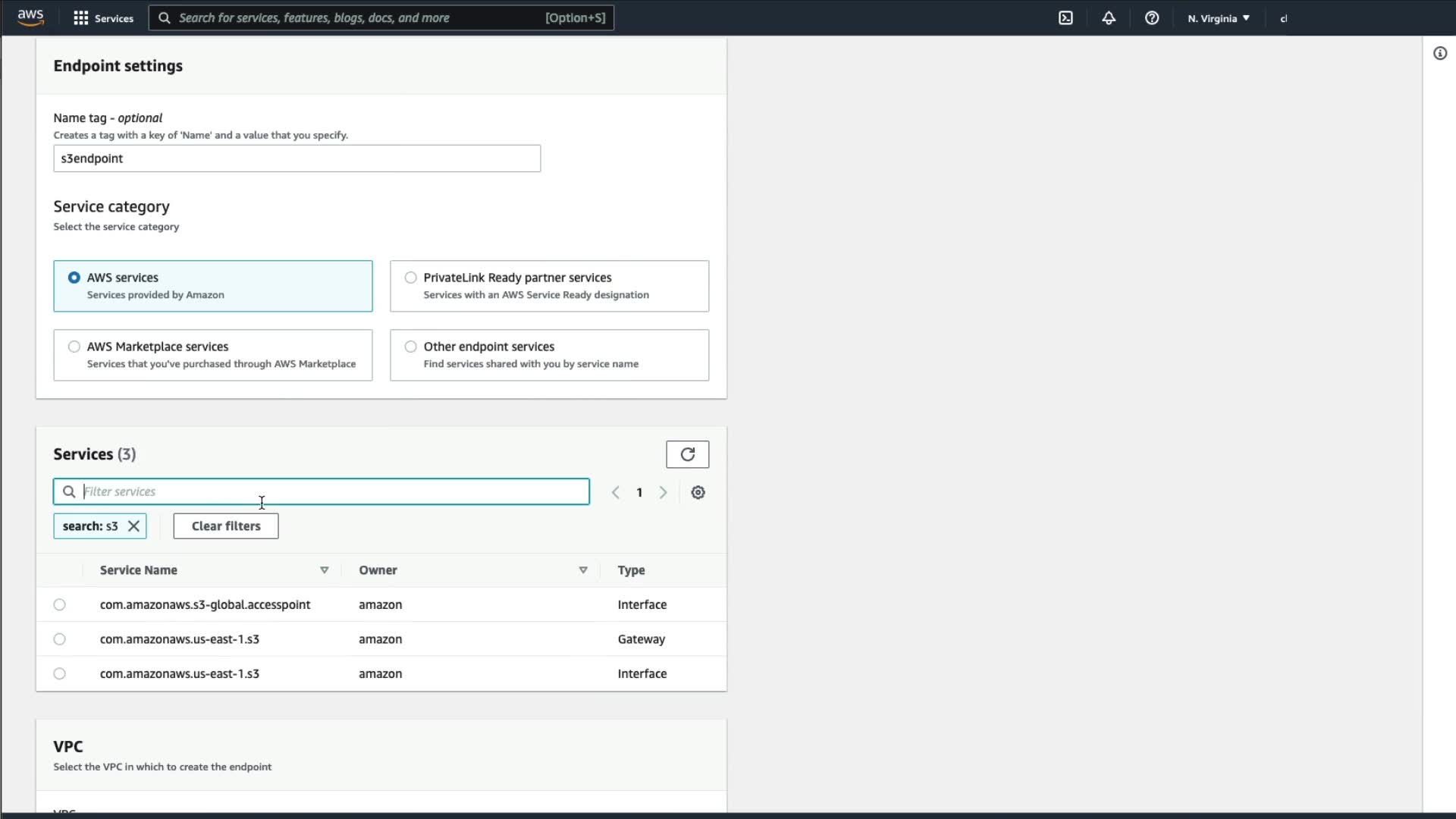Screen dimensions: 1456x819
Task: Open the help question mark icon
Action: coord(1151,18)
